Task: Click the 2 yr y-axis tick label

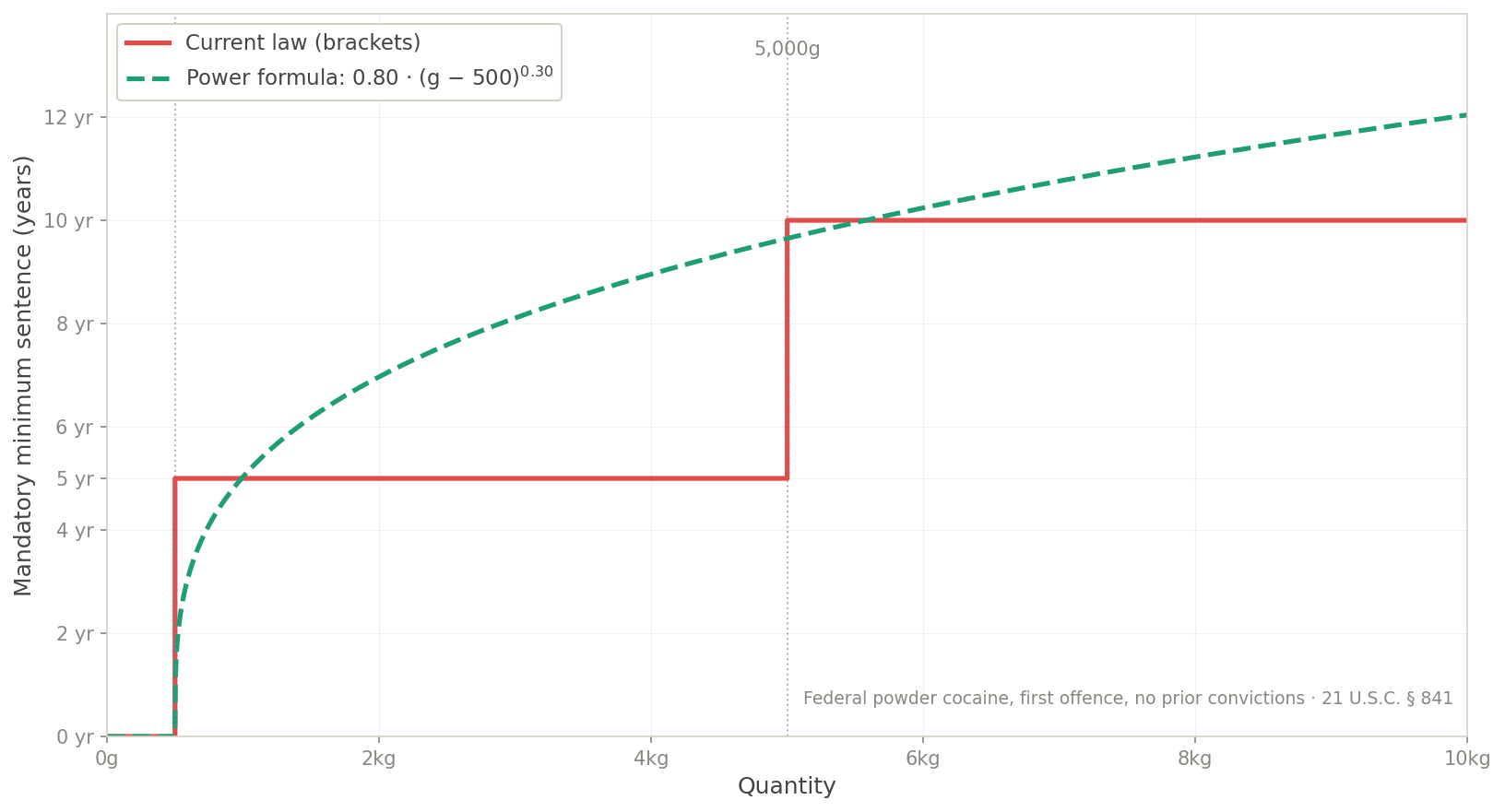Action: 75,634
